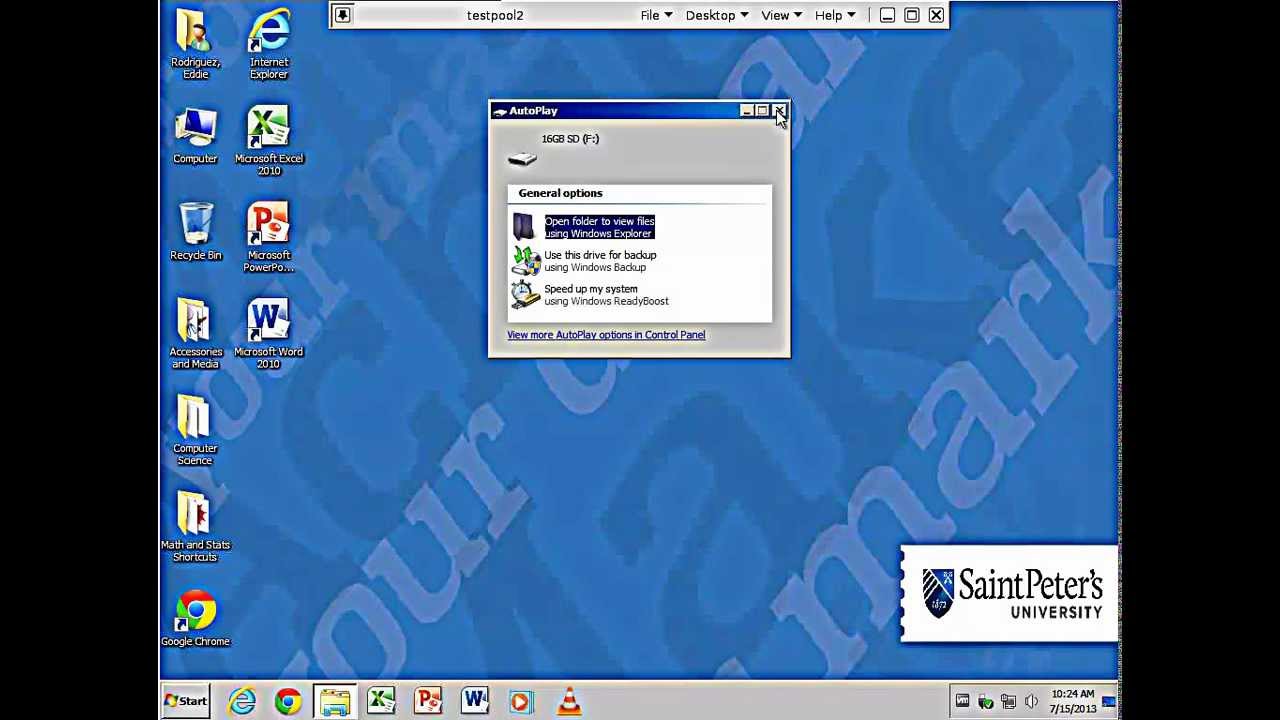This screenshot has height=720, width=1280.
Task: Click the volume speaker tray icon
Action: point(1031,702)
